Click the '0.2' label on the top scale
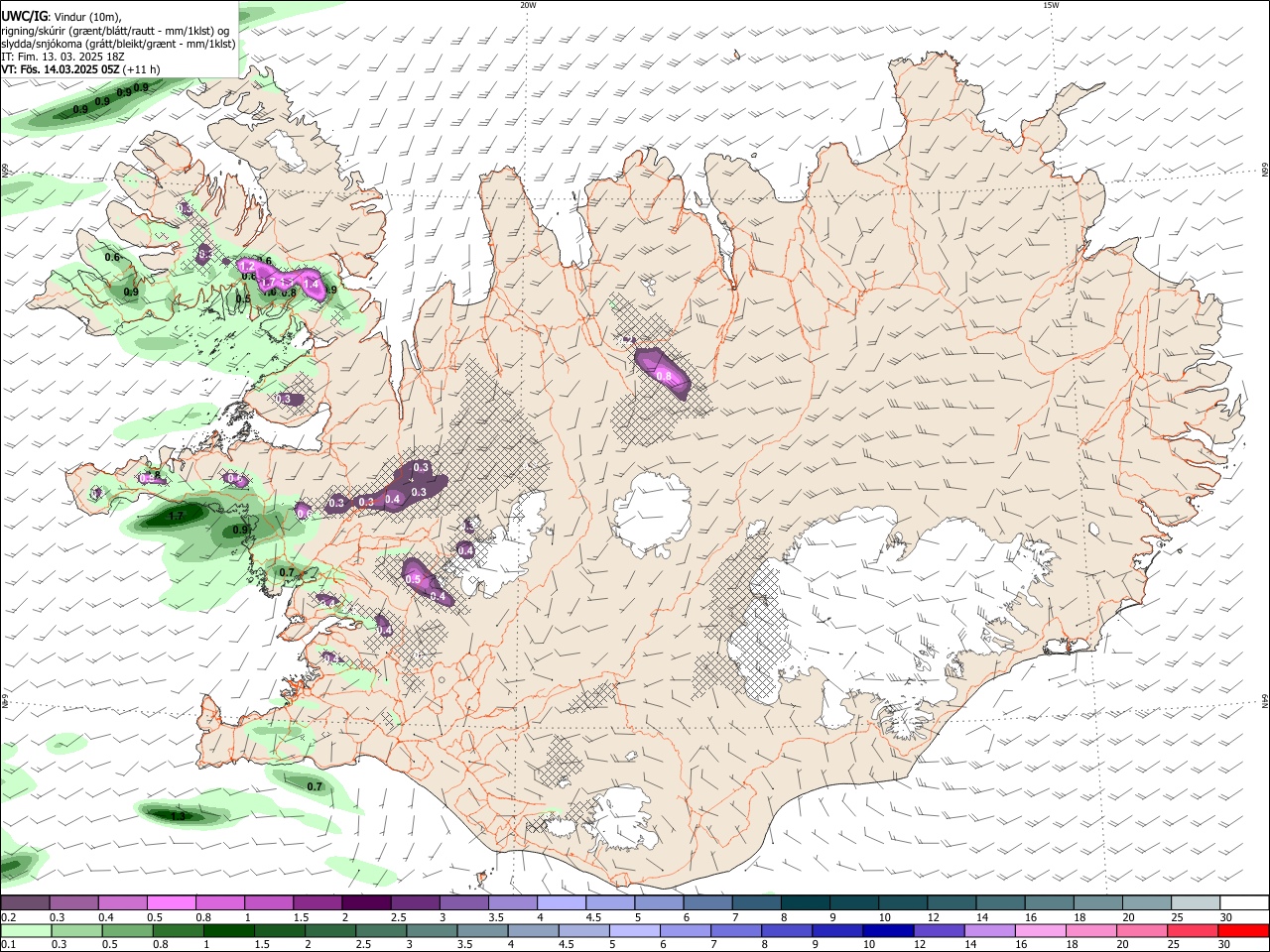 coord(9,917)
